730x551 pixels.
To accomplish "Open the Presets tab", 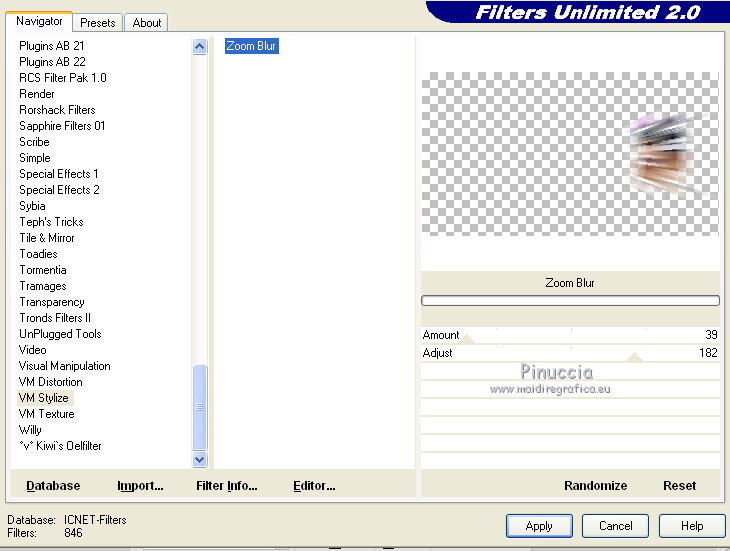I will 98,23.
